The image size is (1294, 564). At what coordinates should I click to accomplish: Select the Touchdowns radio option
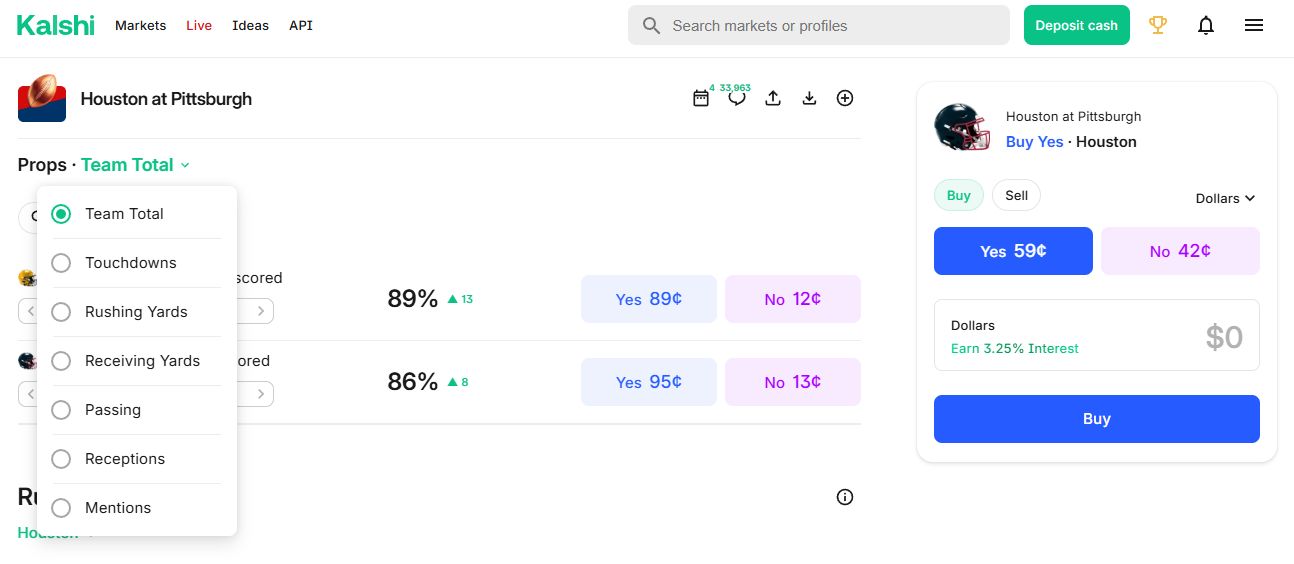tap(61, 263)
